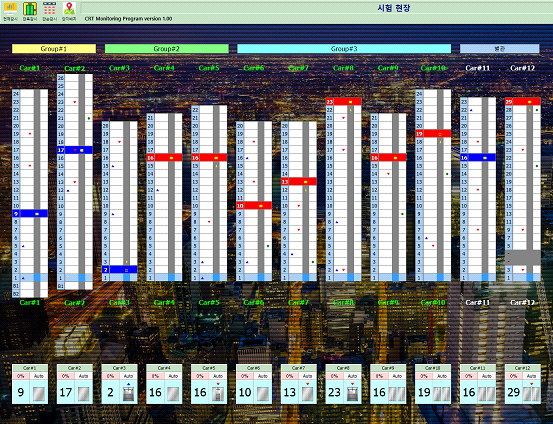Select the red grid panel toolbar icon
Image resolution: width=553 pixels, height=424 pixels.
click(x=49, y=8)
